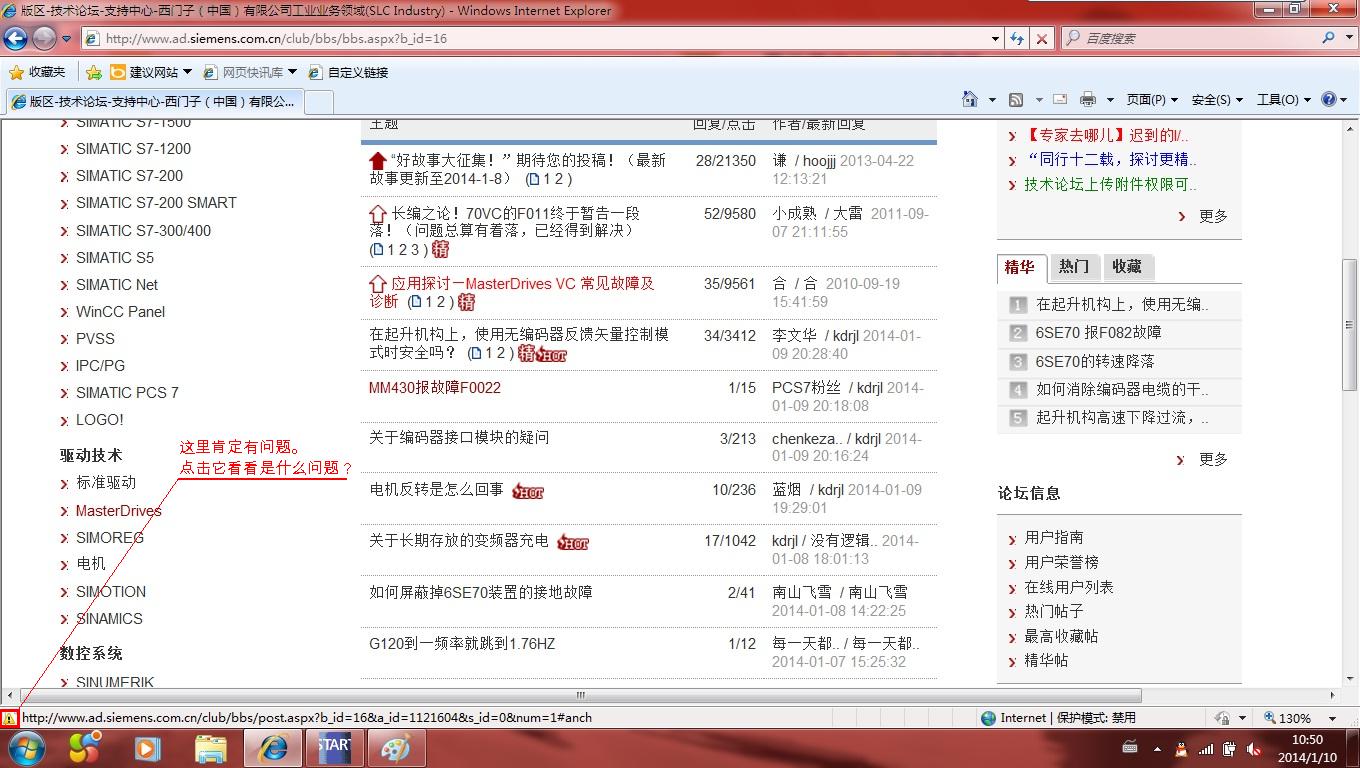Open the MasterDrives forum link

[x=118, y=511]
